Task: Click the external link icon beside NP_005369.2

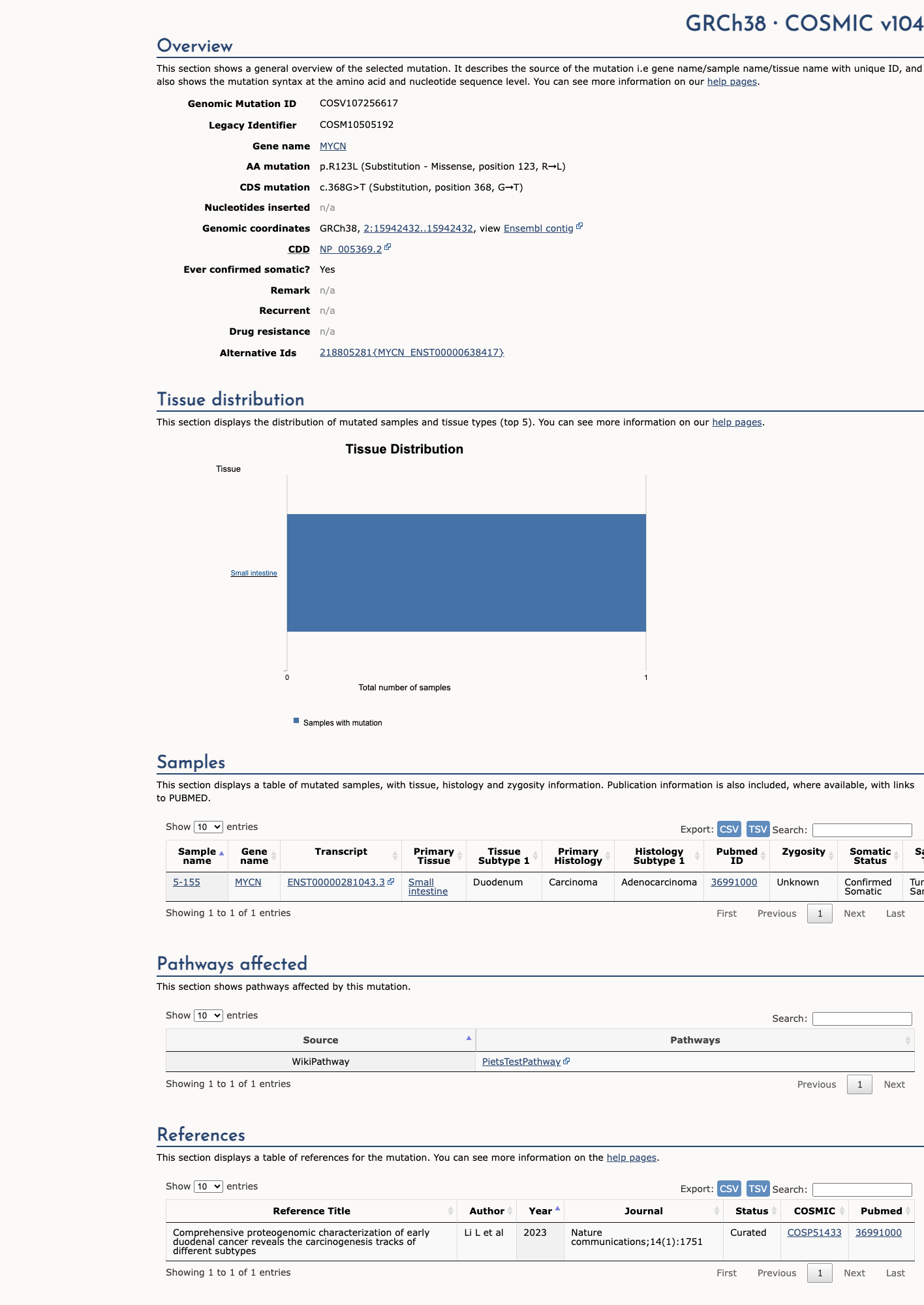Action: [388, 247]
